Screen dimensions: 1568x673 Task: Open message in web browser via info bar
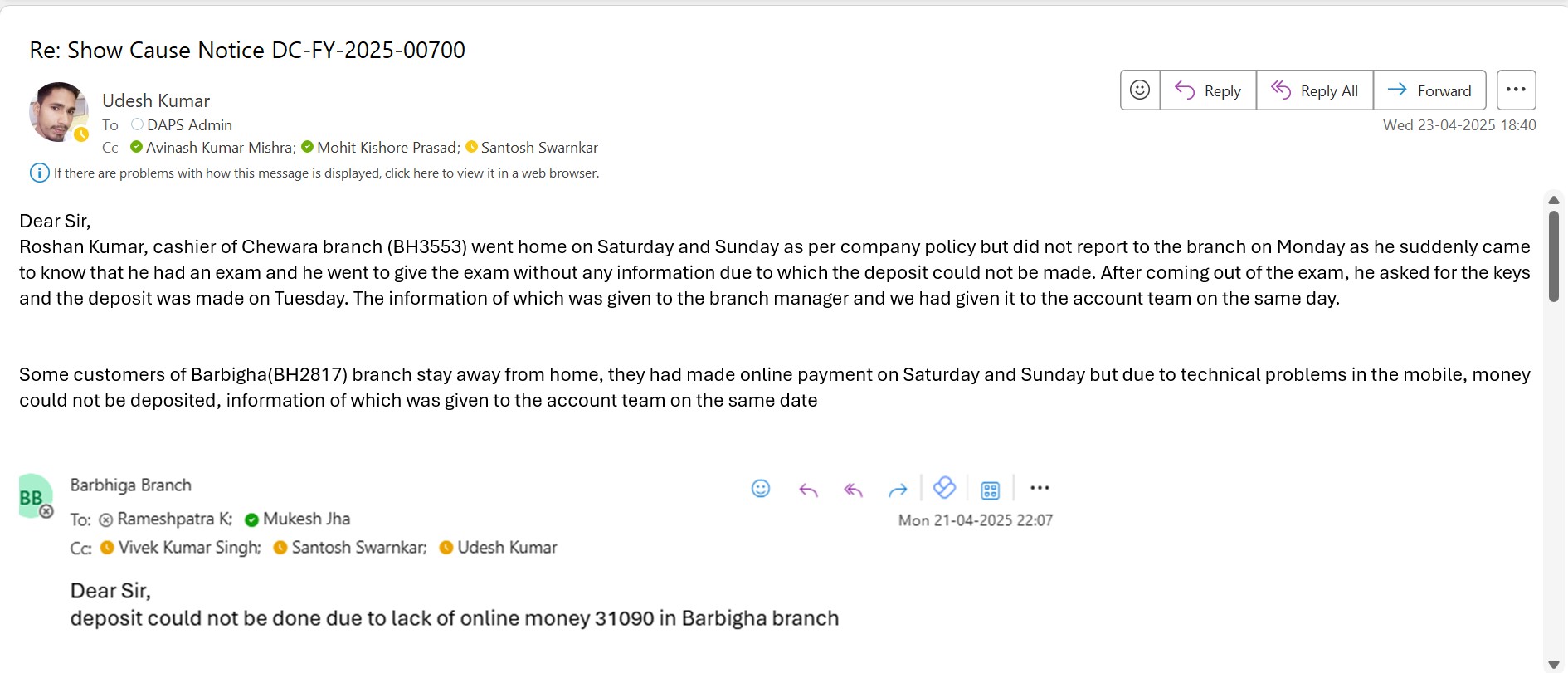[x=326, y=173]
